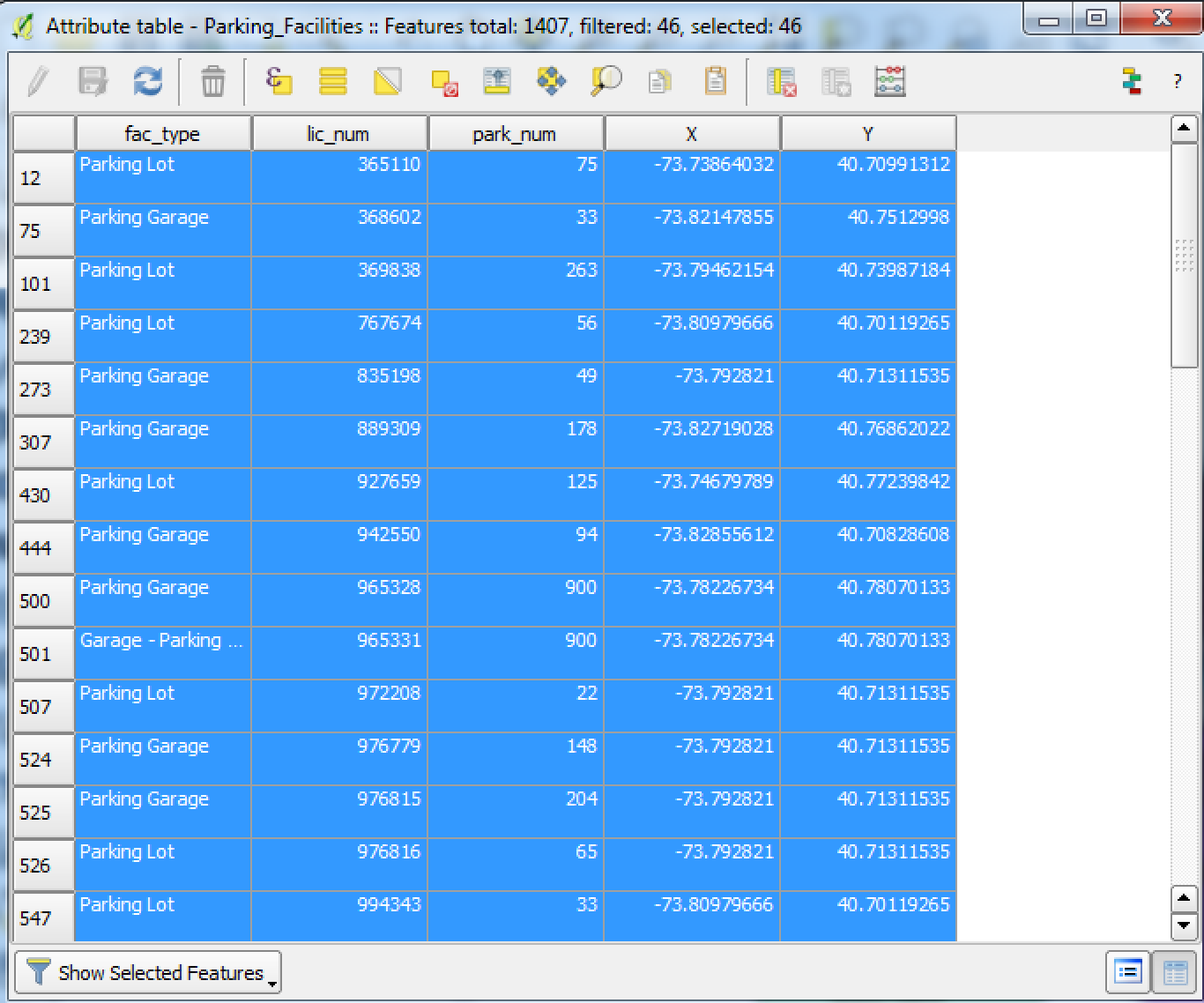Select row header 12

(x=43, y=178)
